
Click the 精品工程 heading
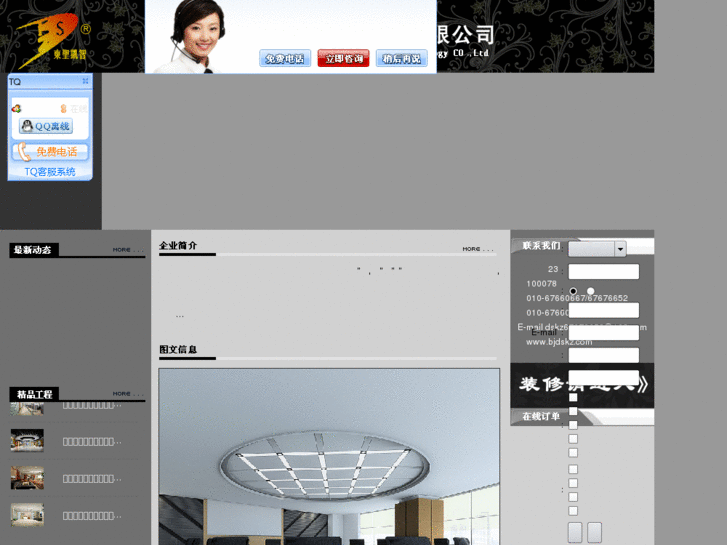(34, 395)
